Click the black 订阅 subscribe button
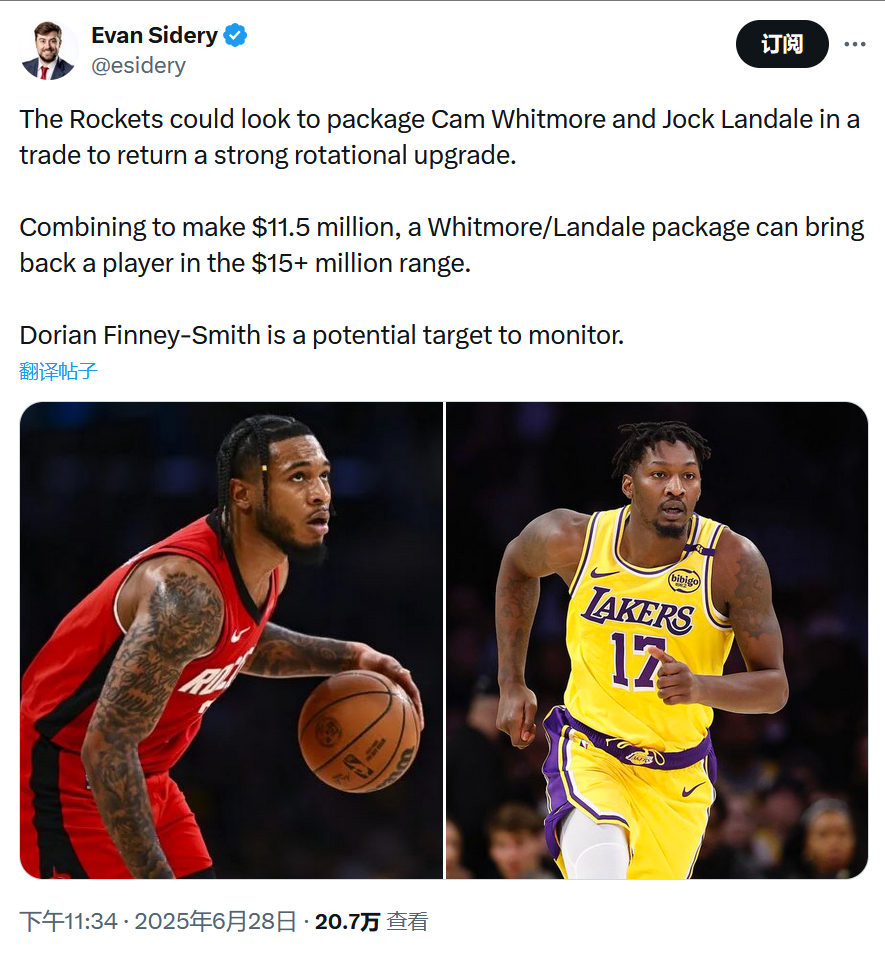This screenshot has height=953, width=885. [782, 44]
